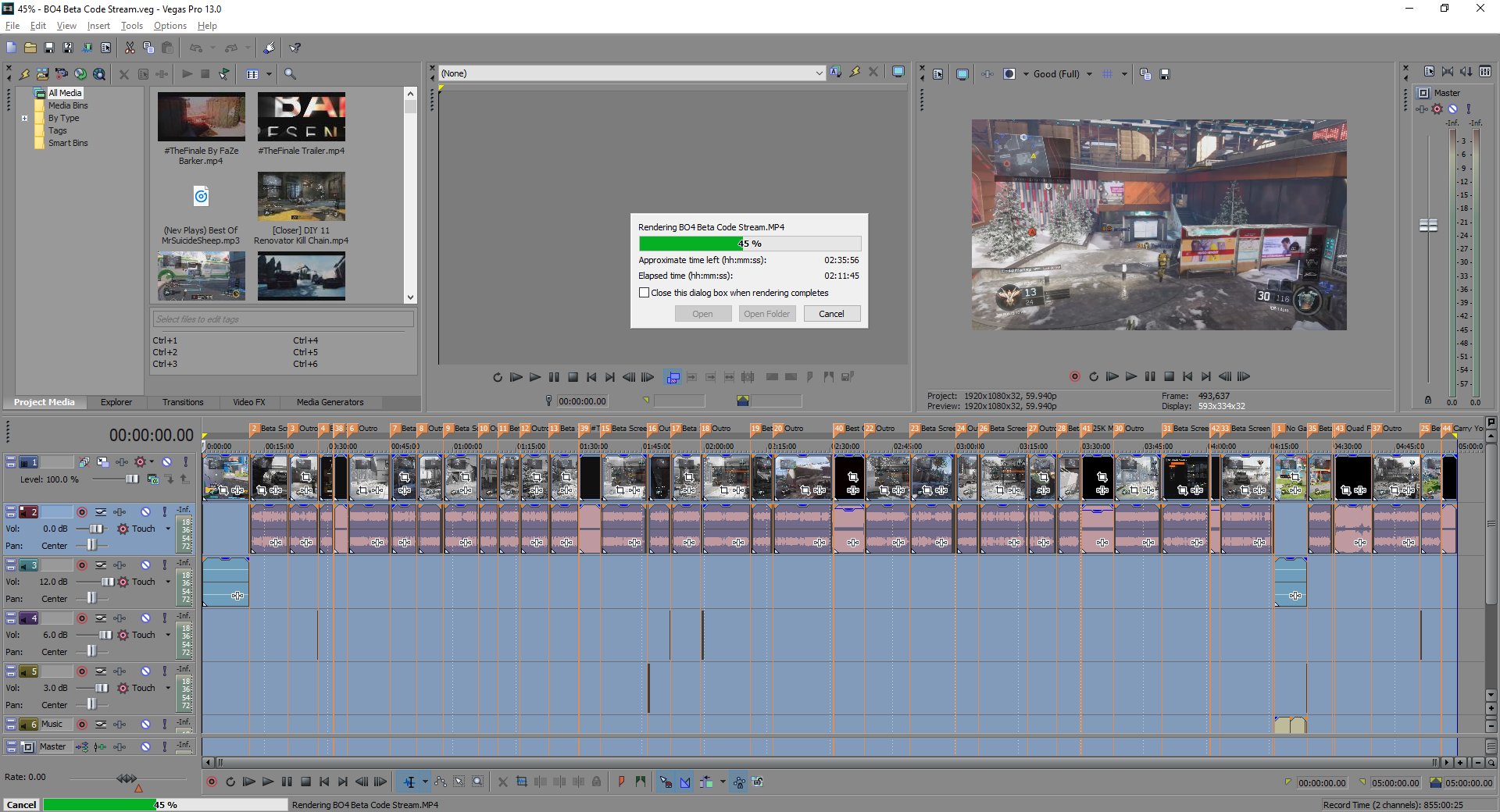Screen dimensions: 1500x812
Task: Expand the By Type media bin
Action: point(25,119)
